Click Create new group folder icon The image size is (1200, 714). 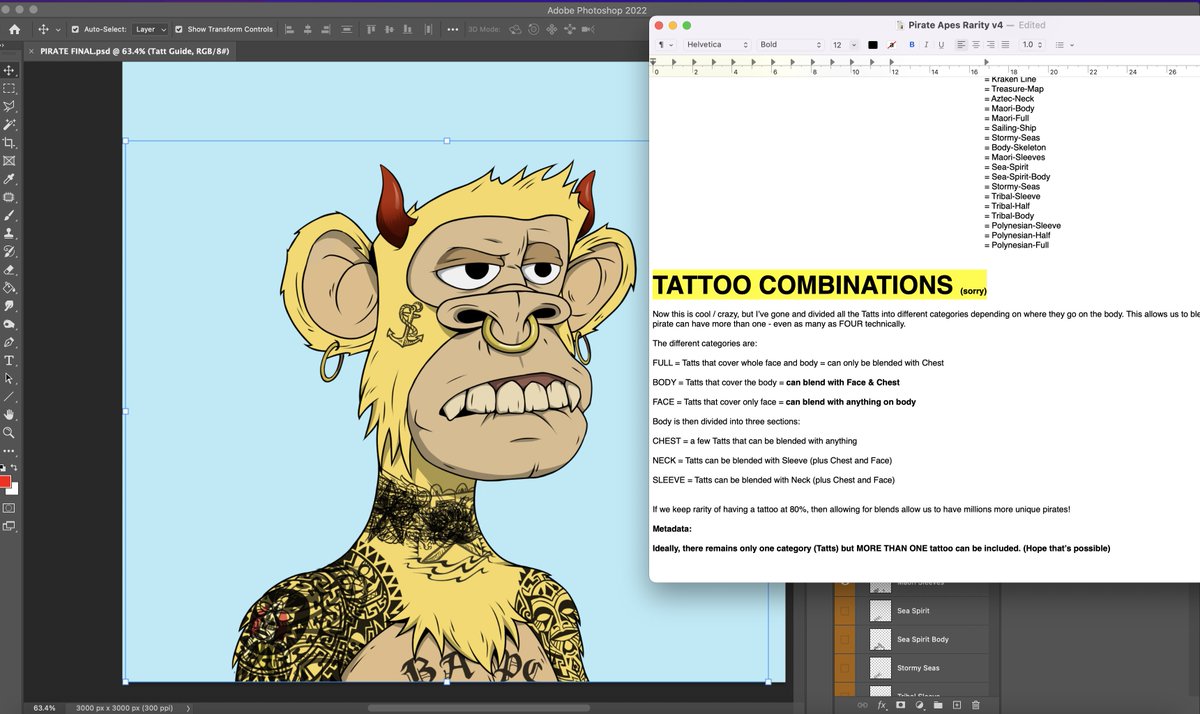(x=936, y=704)
